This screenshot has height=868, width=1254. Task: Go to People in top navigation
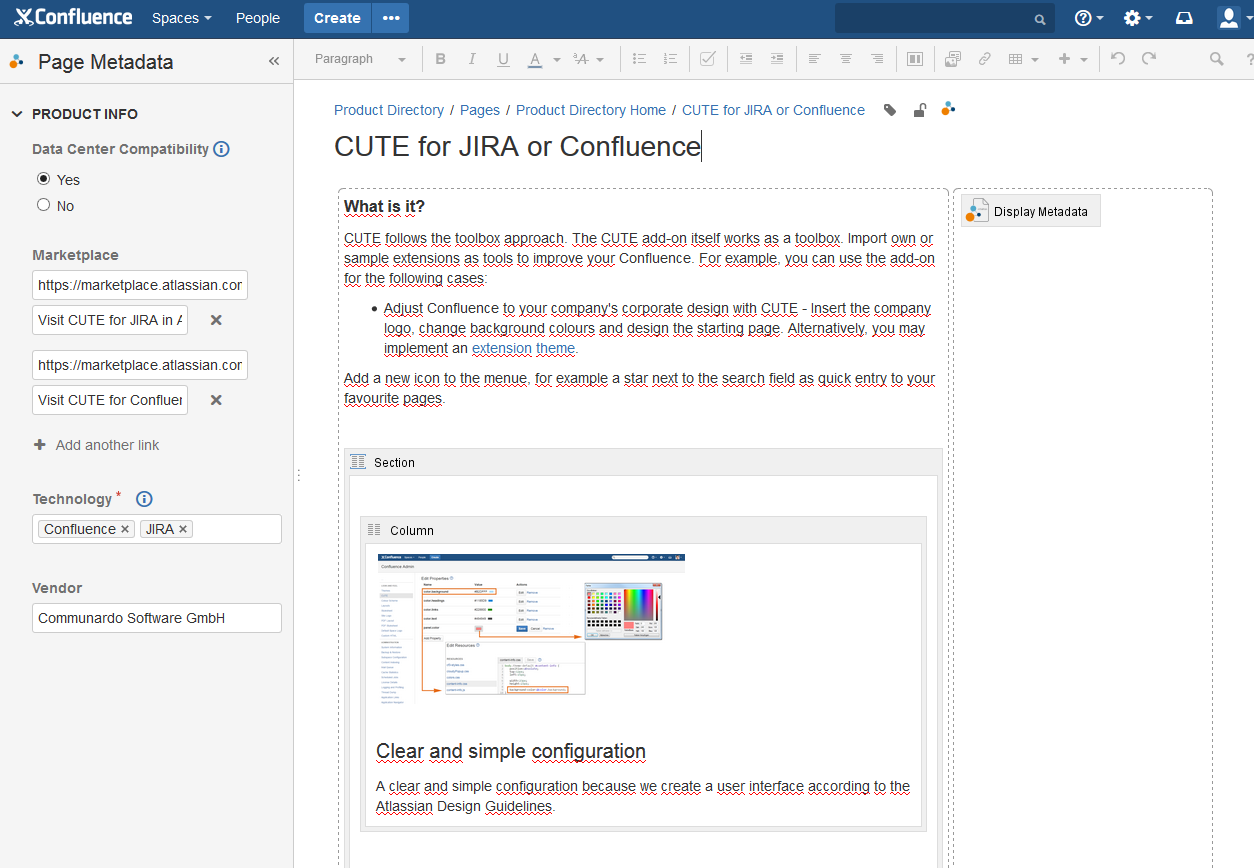(257, 18)
